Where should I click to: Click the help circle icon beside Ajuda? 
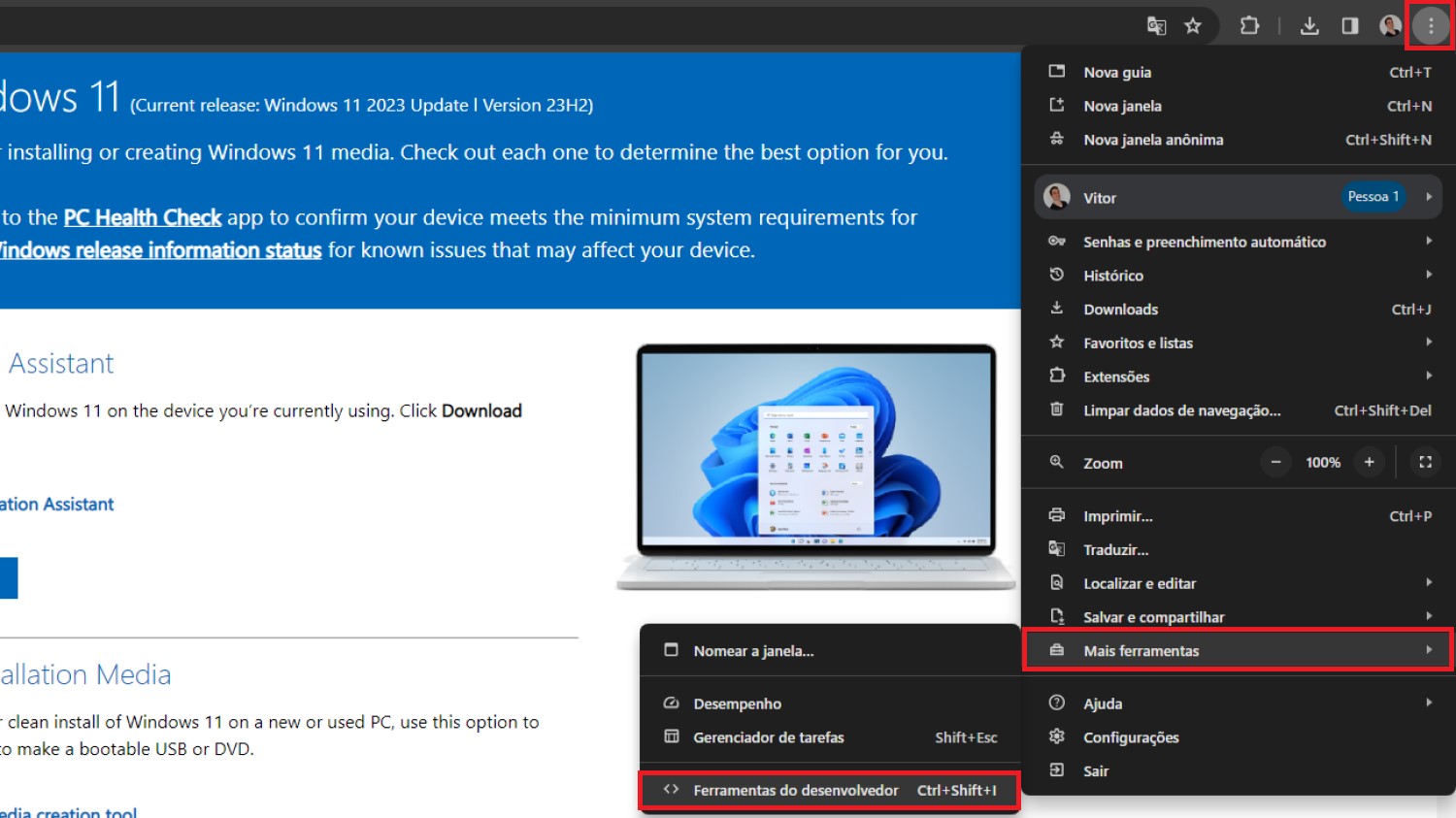point(1057,703)
